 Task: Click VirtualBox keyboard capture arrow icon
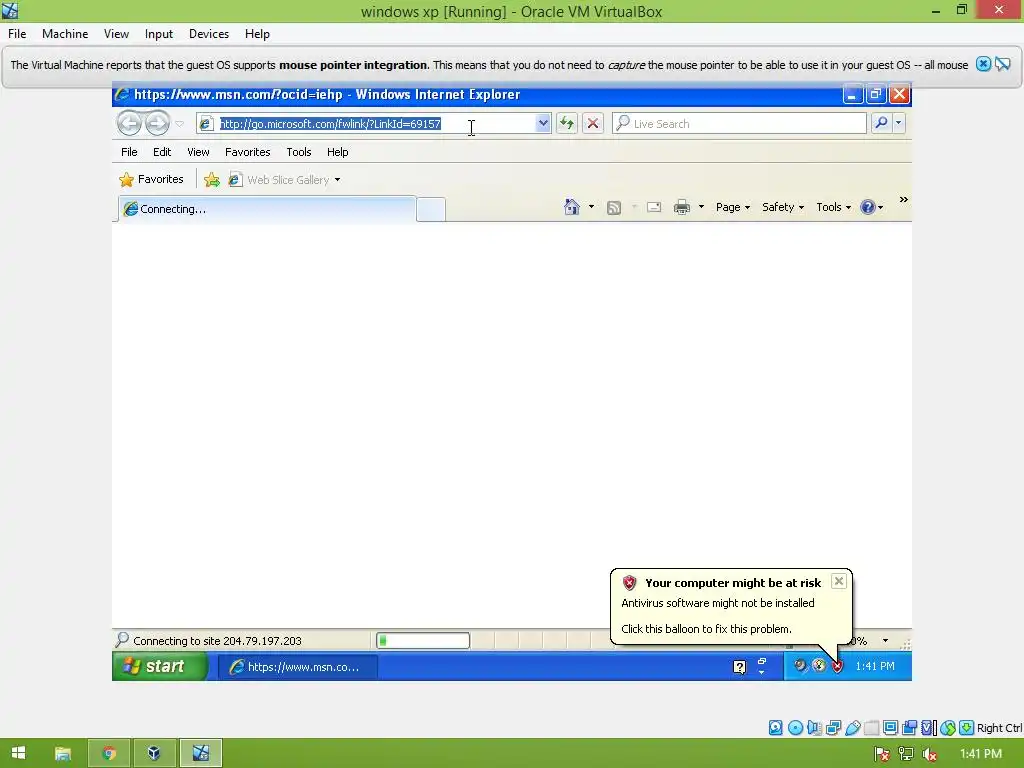[x=967, y=728]
